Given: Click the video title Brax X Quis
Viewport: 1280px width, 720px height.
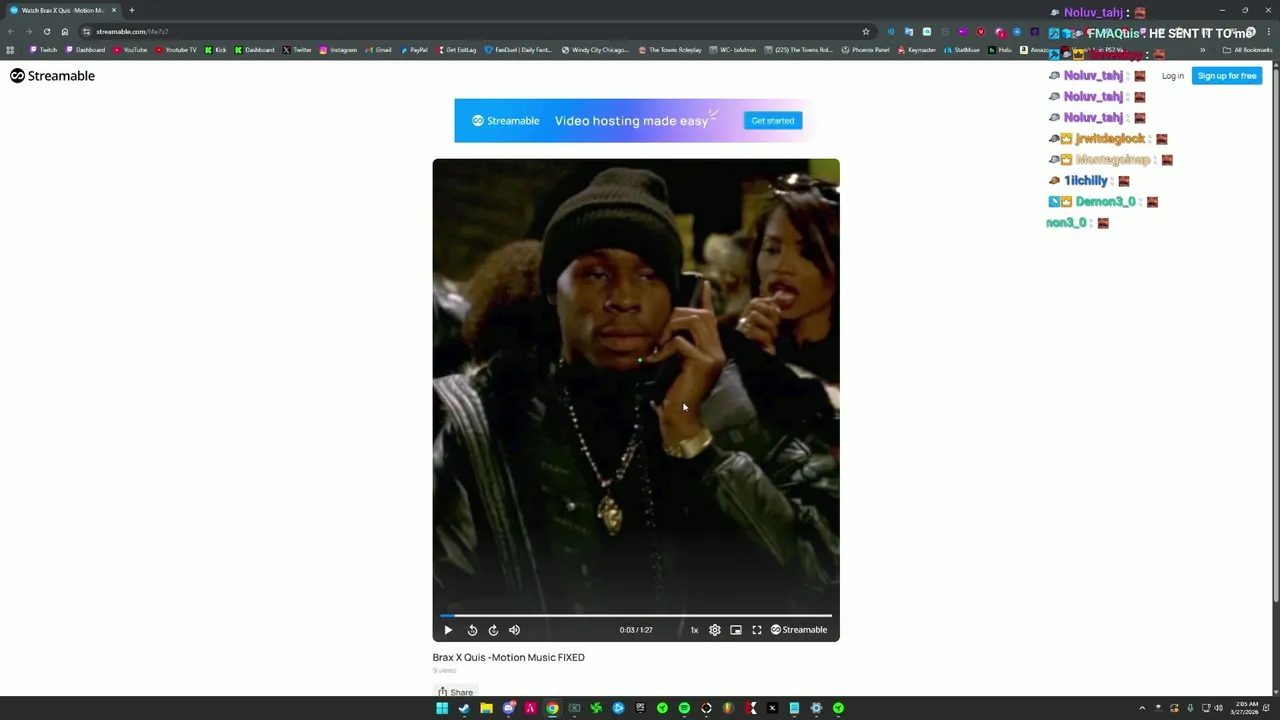Looking at the screenshot, I should [509, 657].
